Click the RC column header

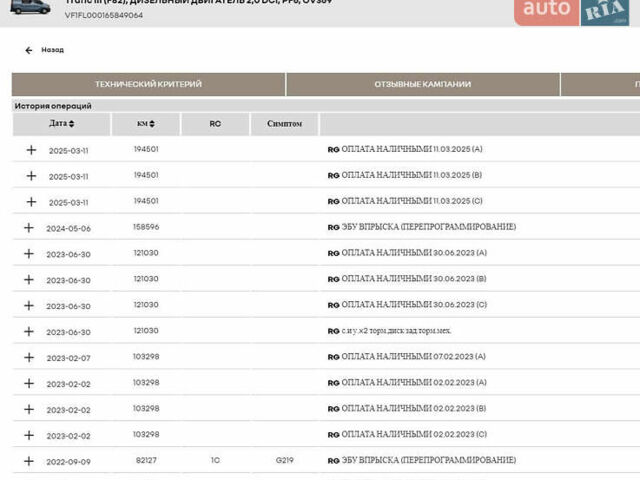pos(215,124)
